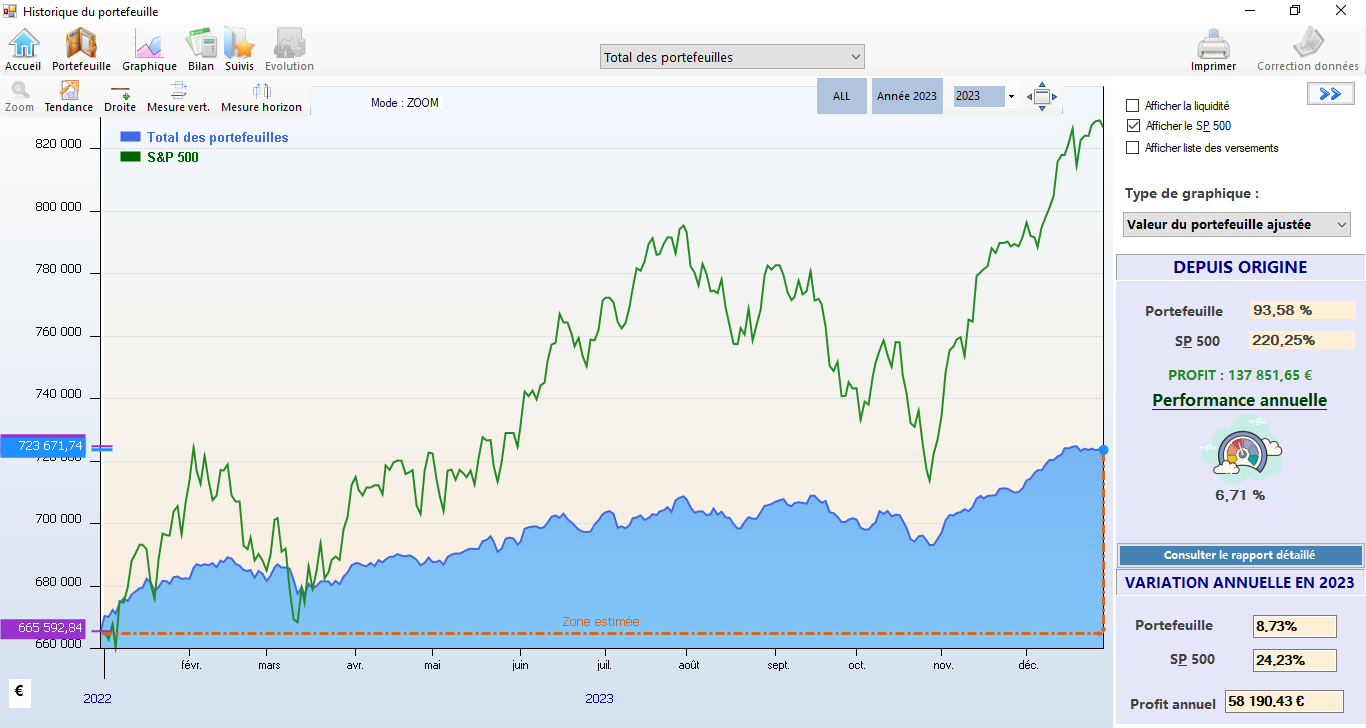Click the blue Total des portefeuilles legend swatch
This screenshot has width=1366, height=728.
tap(130, 137)
